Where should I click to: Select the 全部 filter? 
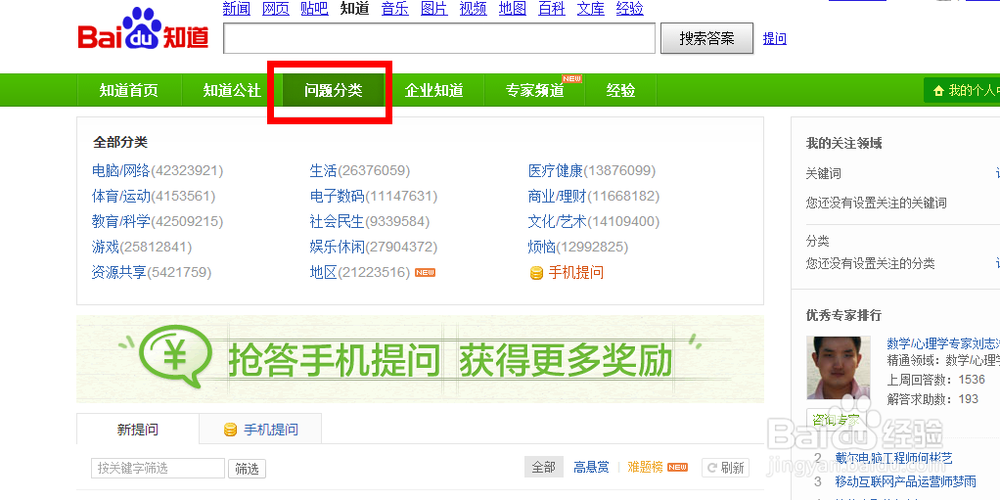pos(543,467)
